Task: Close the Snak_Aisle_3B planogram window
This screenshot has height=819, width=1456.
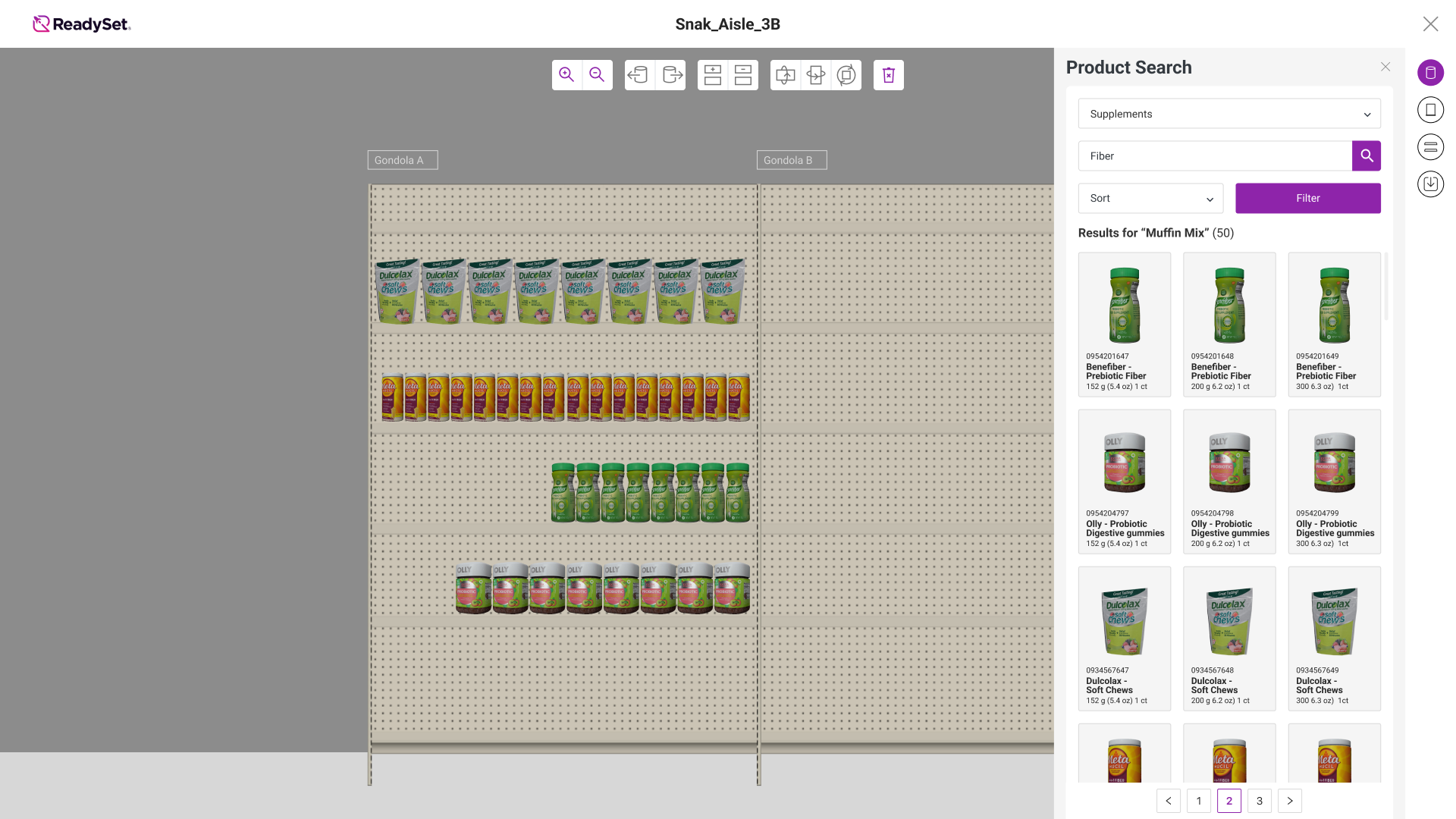Action: pyautogui.click(x=1430, y=24)
